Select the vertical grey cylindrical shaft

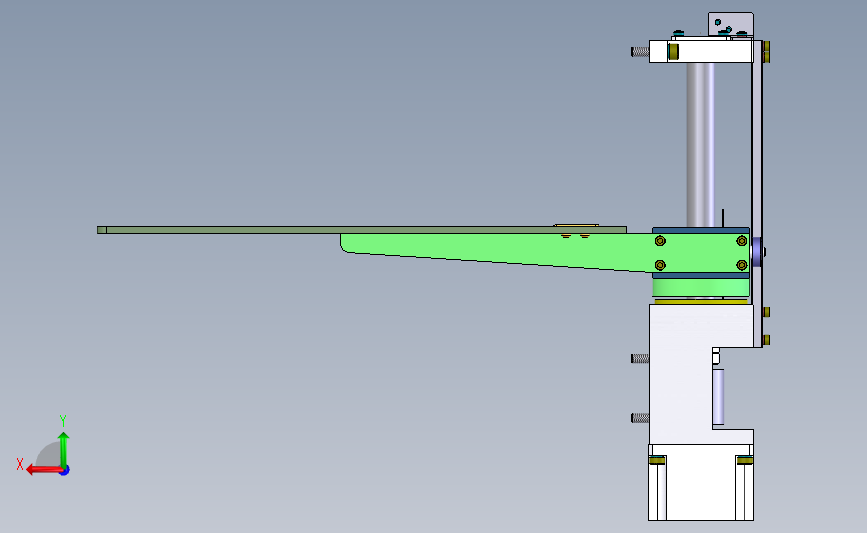pos(700,145)
